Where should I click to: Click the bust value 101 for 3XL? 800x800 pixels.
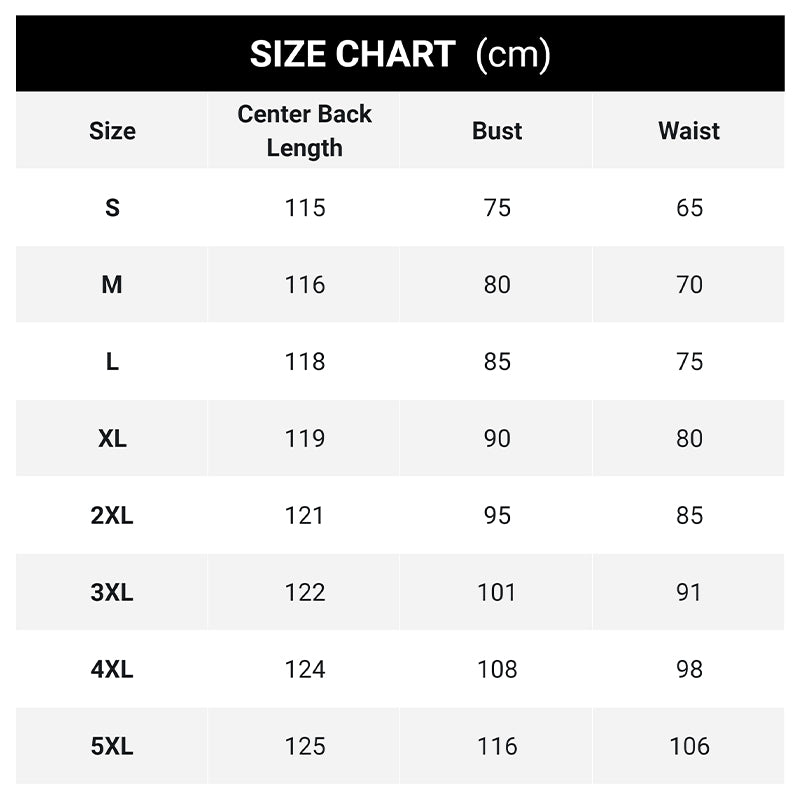497,593
